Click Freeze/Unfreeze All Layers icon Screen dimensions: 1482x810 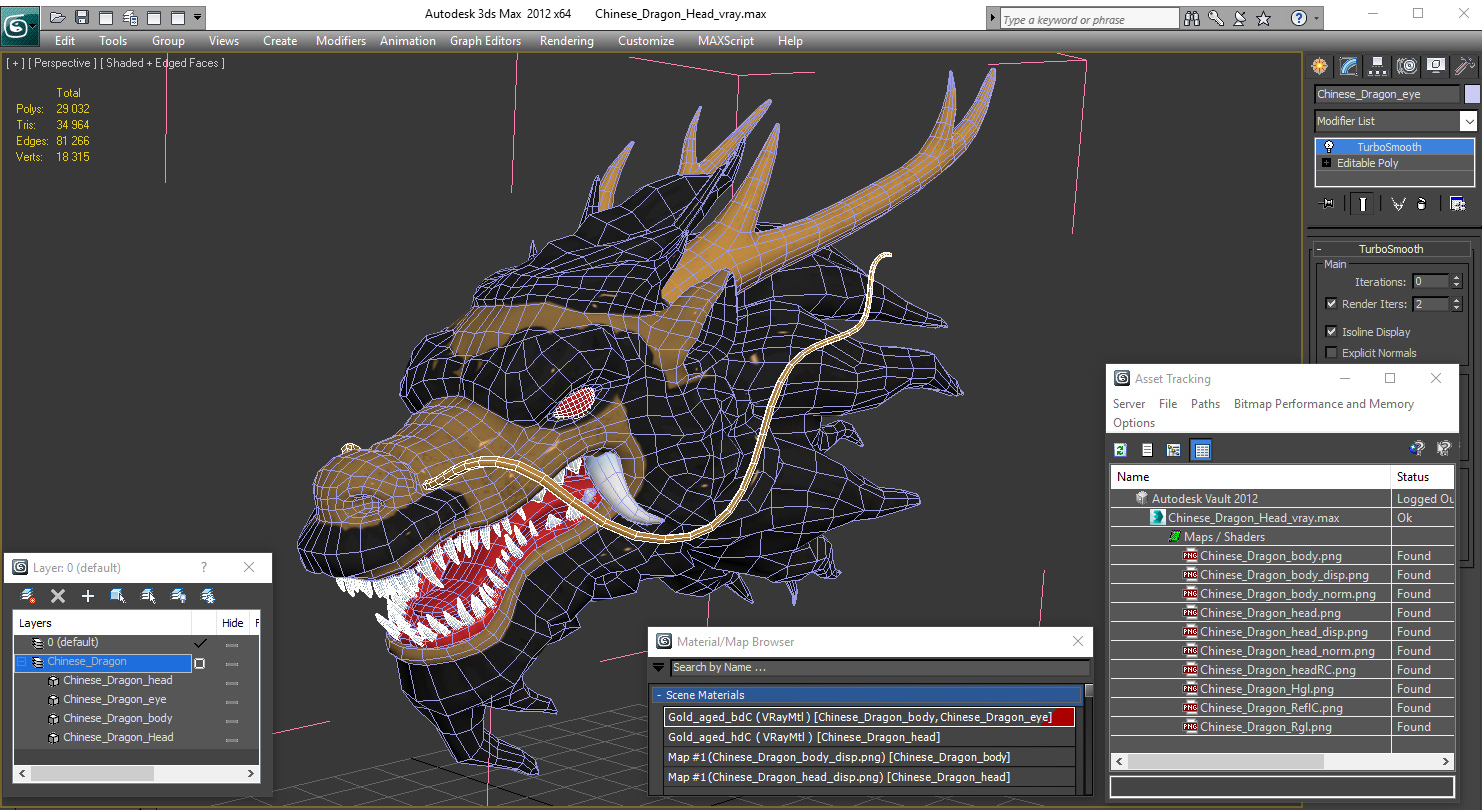pos(208,596)
